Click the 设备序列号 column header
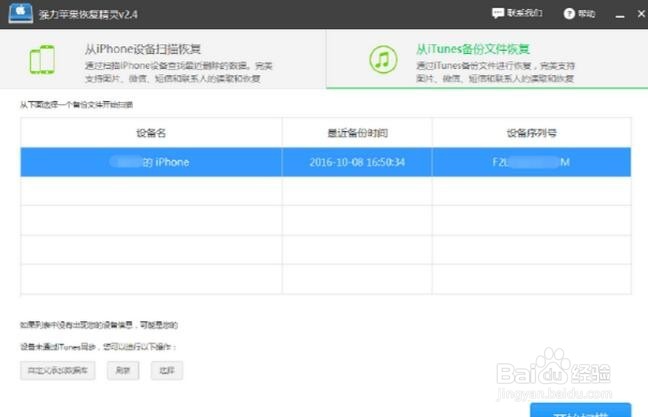Screen dimensions: 648x417 [531, 133]
